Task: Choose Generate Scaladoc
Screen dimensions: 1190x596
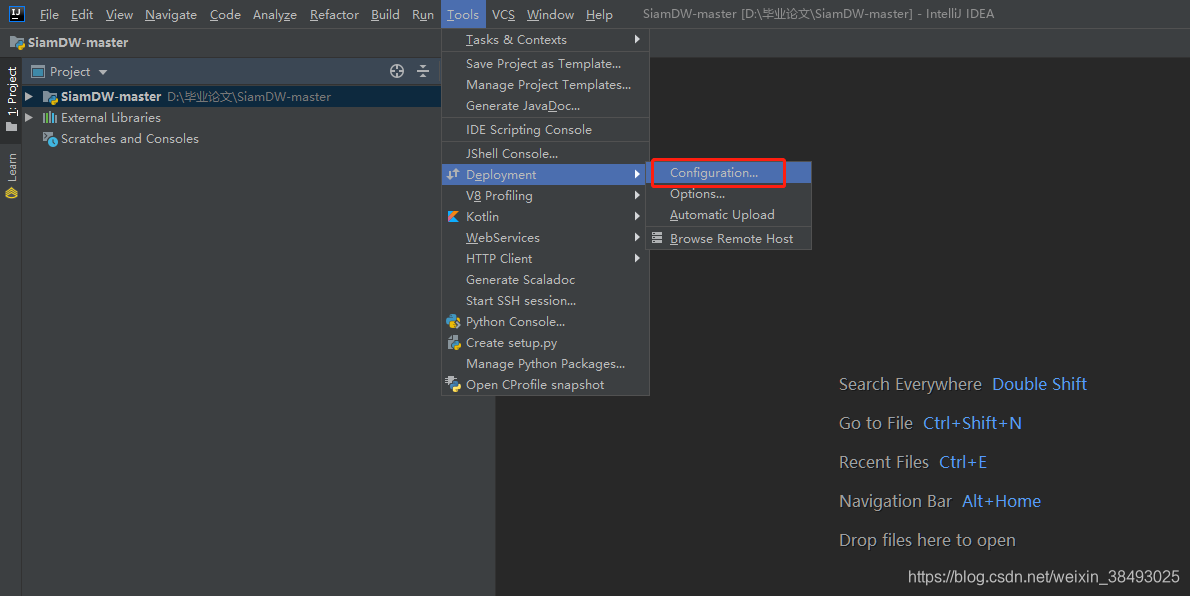Action: point(545,279)
